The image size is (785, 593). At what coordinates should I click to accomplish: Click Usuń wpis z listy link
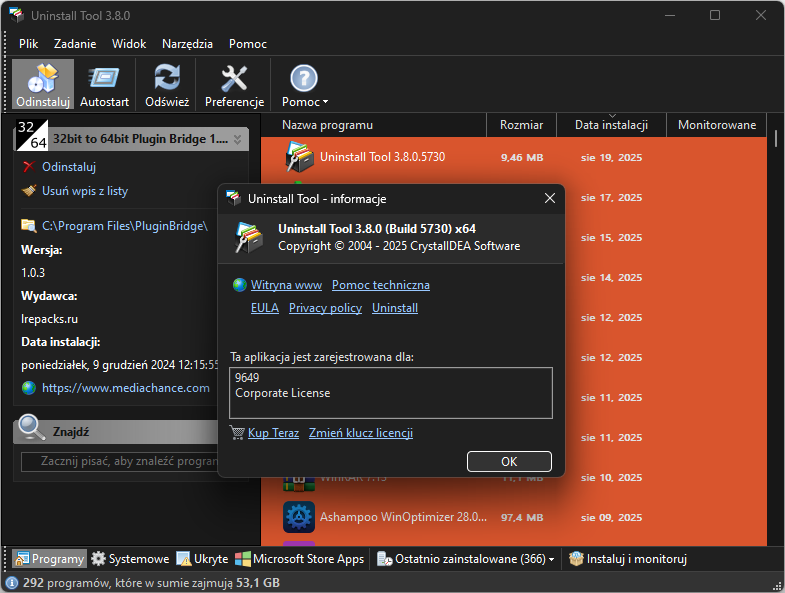point(85,191)
